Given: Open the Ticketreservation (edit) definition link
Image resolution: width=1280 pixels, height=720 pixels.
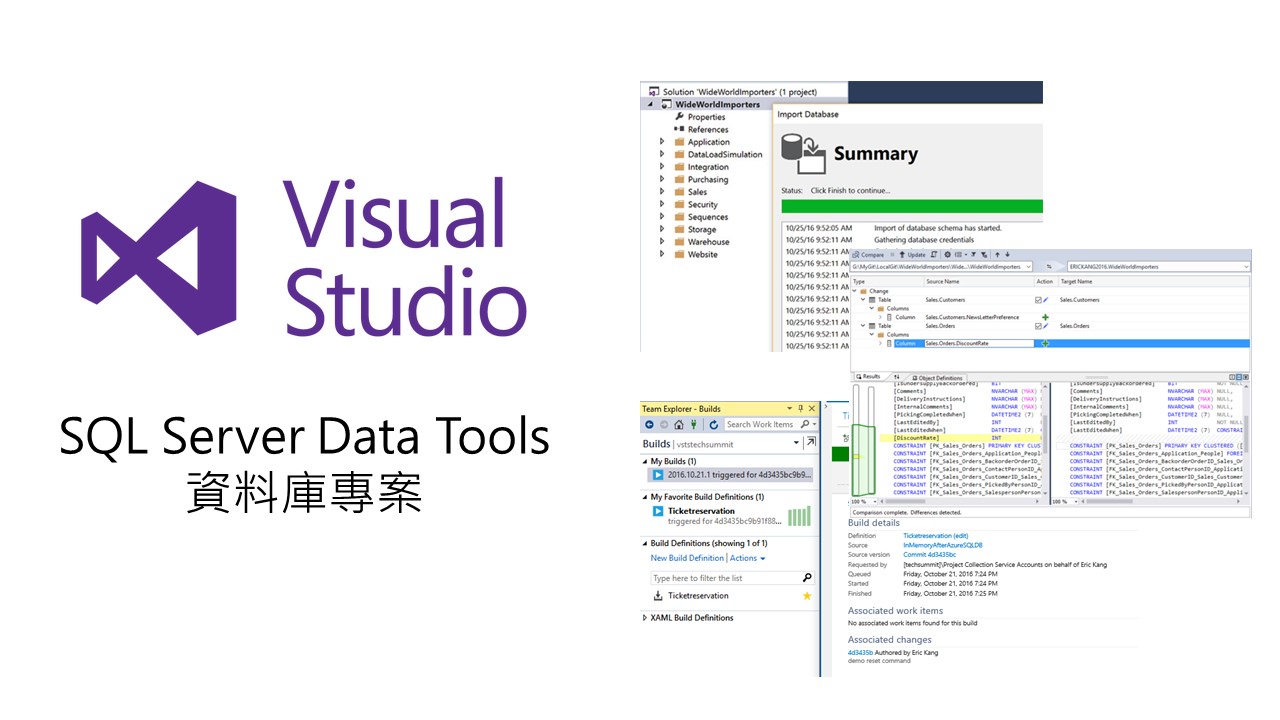Looking at the screenshot, I should (x=935, y=536).
